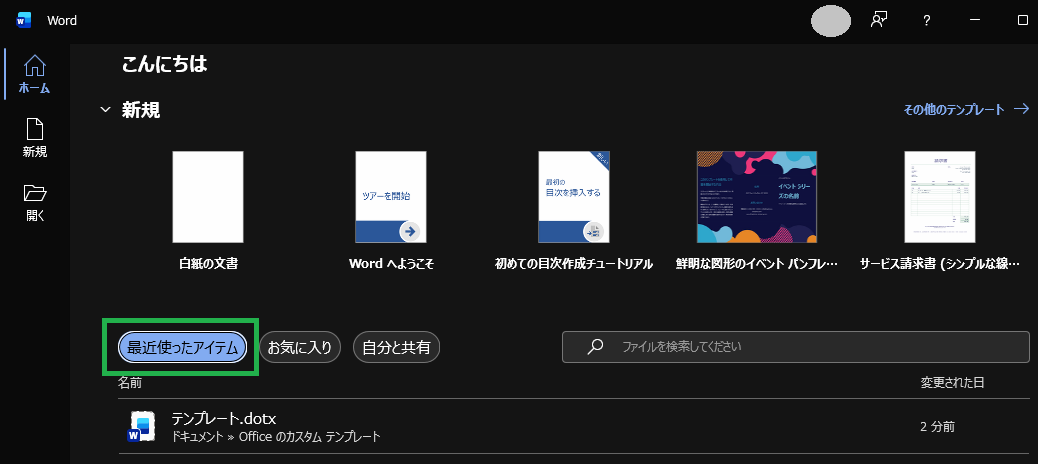Open the テンプレート.dotx recent file
Viewport: 1038px width, 464px height.
[x=574, y=426]
